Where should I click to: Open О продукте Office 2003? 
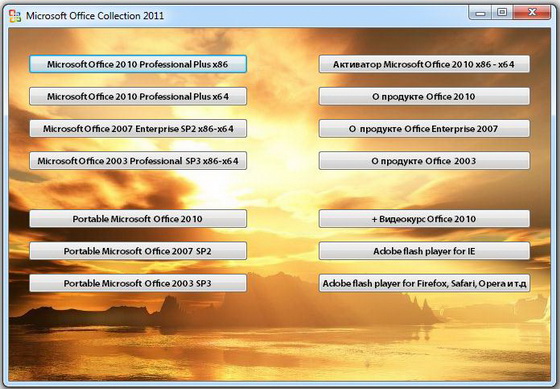click(x=424, y=161)
